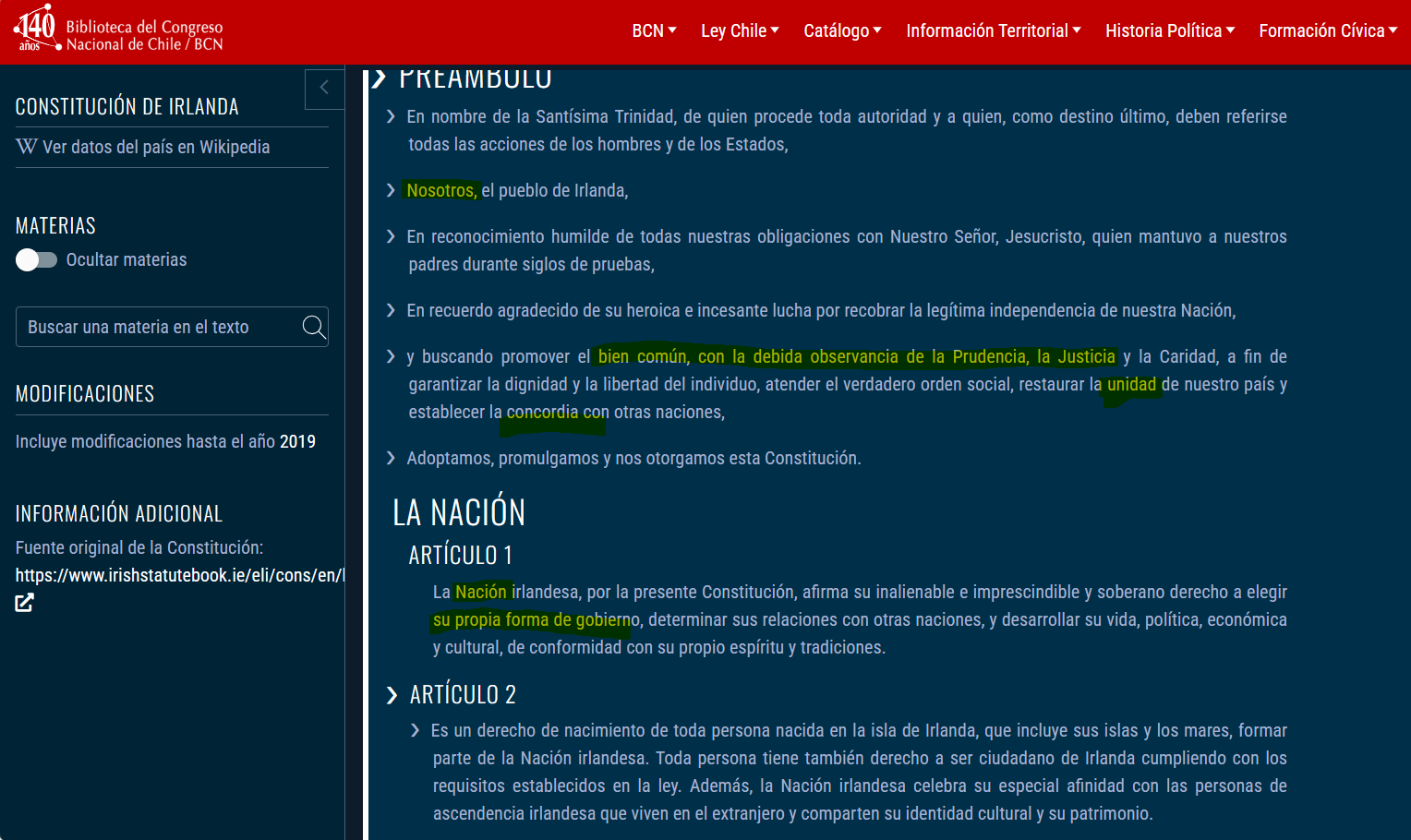This screenshot has height=840, width=1411.
Task: Click the highlighted 'Nosotros,' term
Action: (441, 190)
